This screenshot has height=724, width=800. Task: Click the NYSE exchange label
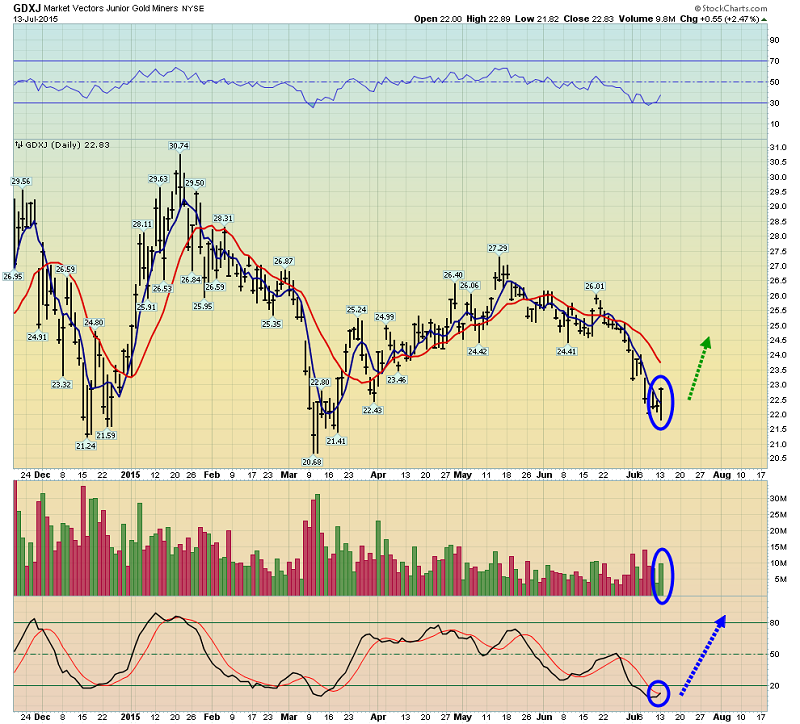pyautogui.click(x=192, y=9)
